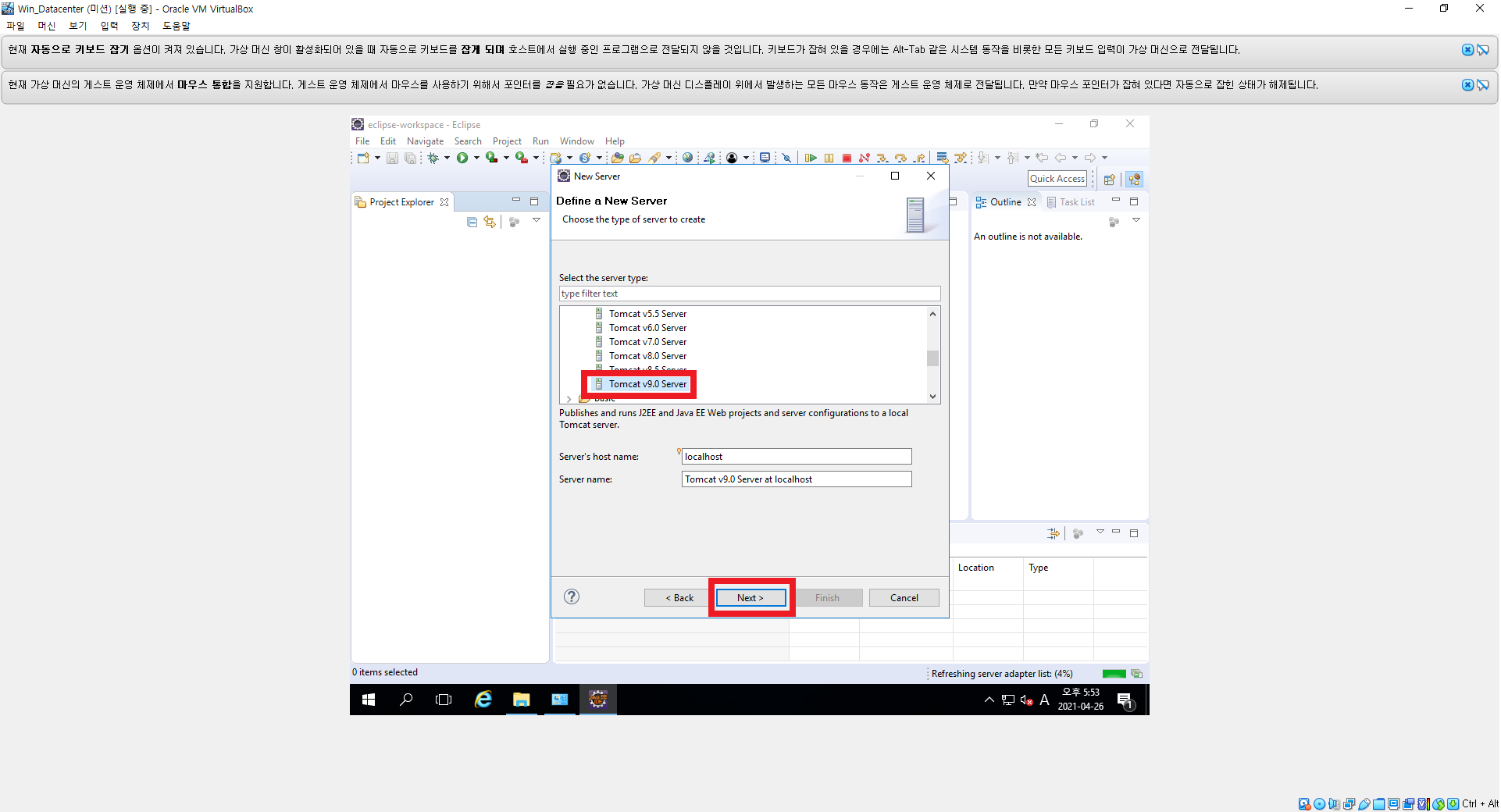Select the Outline tab
The width and height of the screenshot is (1501, 812).
coord(1006,202)
